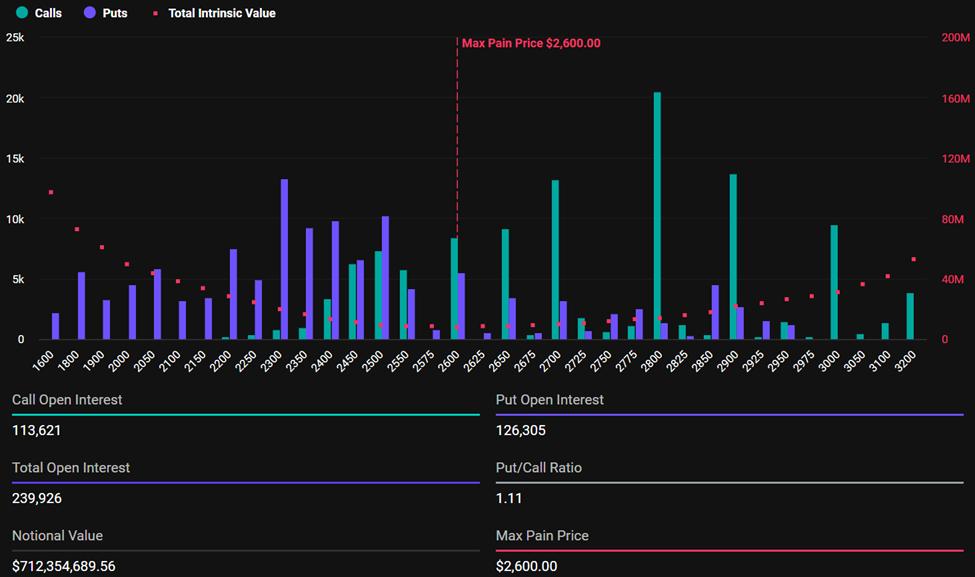This screenshot has height=577, width=975.
Task: Click the Put Open Interest value 126,305
Action: pyautogui.click(x=519, y=430)
